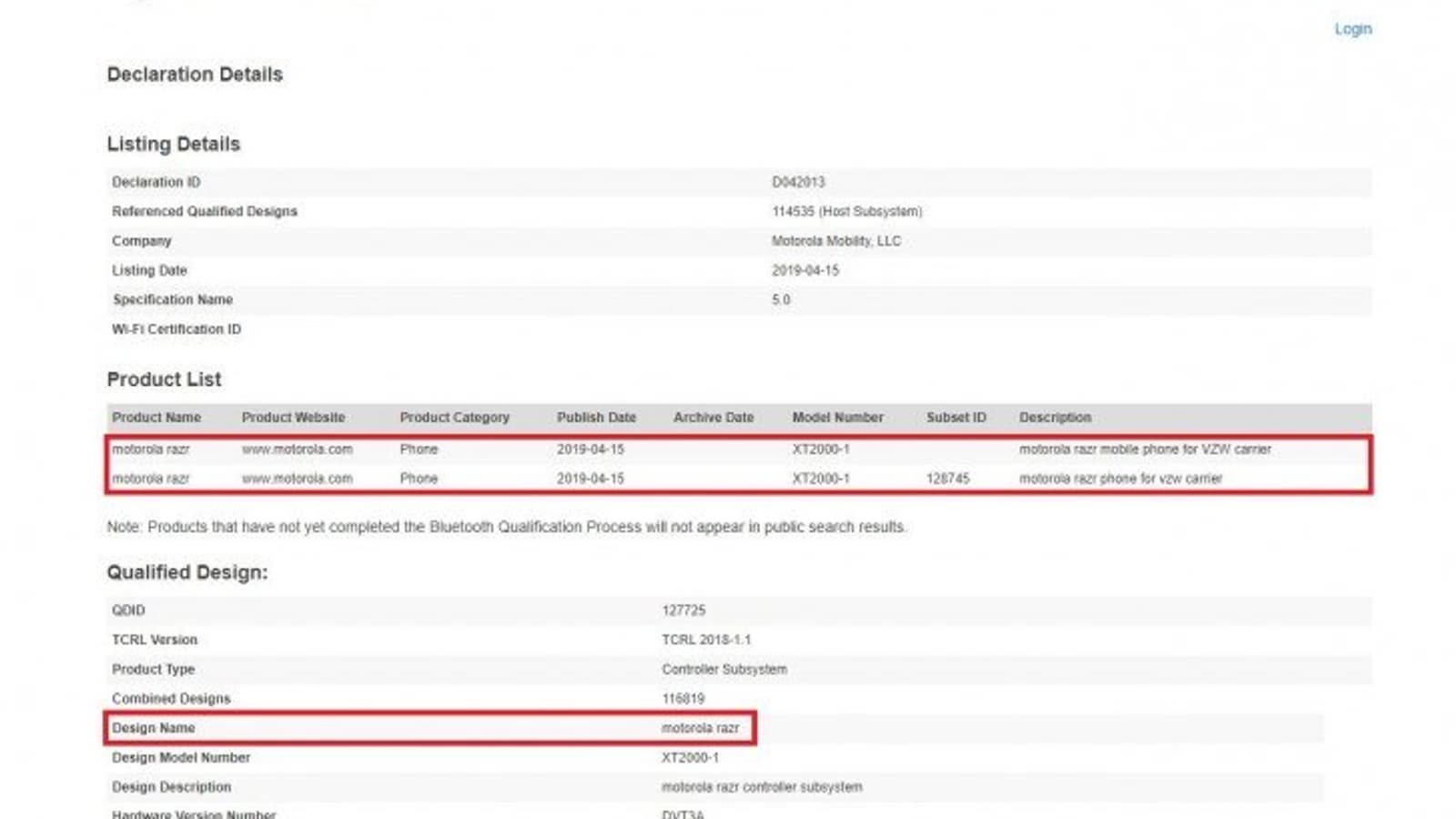Viewport: 1456px width, 819px height.
Task: Click the "Design Description" label
Action: click(172, 787)
